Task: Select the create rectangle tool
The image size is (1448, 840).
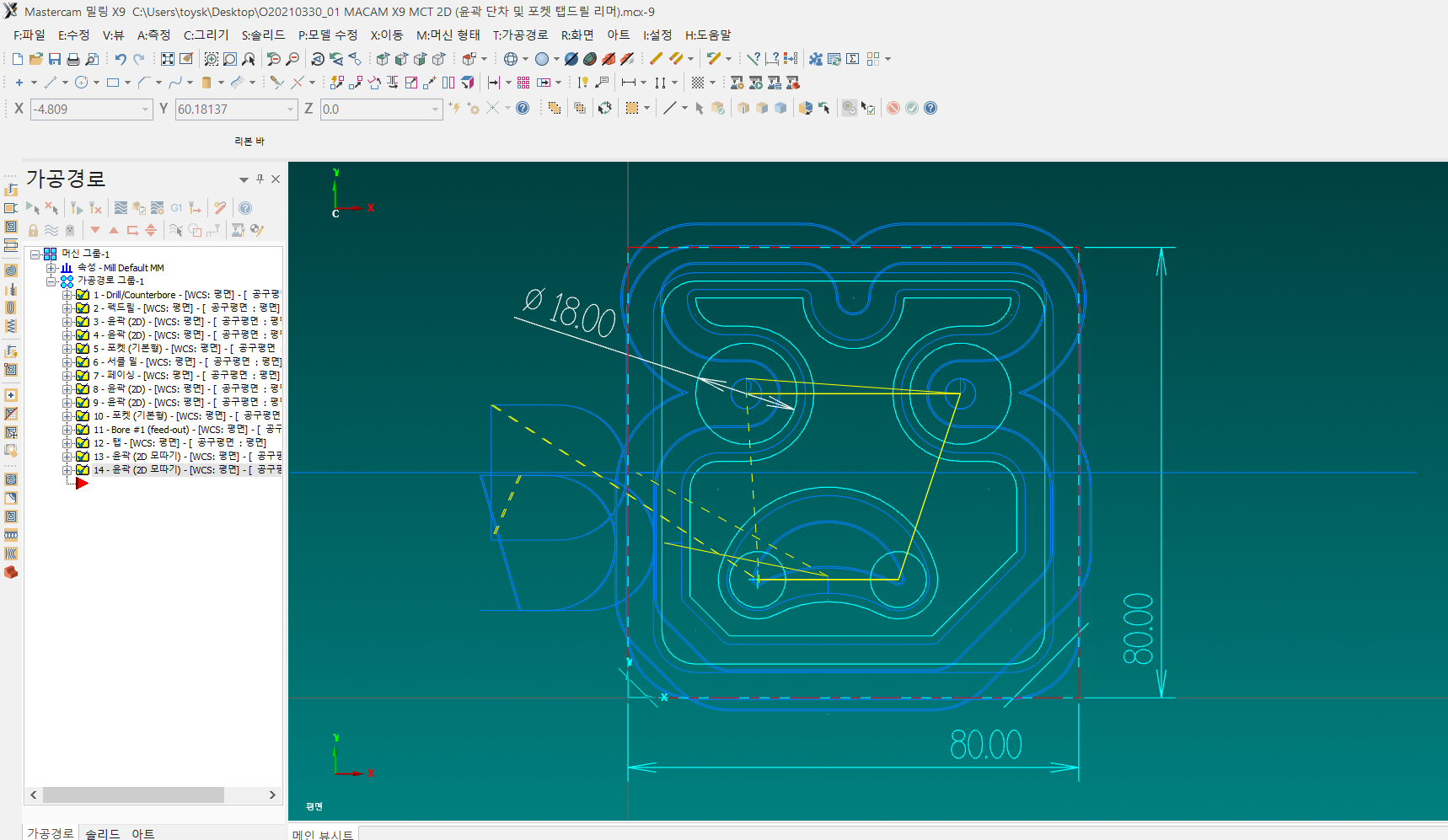Action: [x=113, y=83]
